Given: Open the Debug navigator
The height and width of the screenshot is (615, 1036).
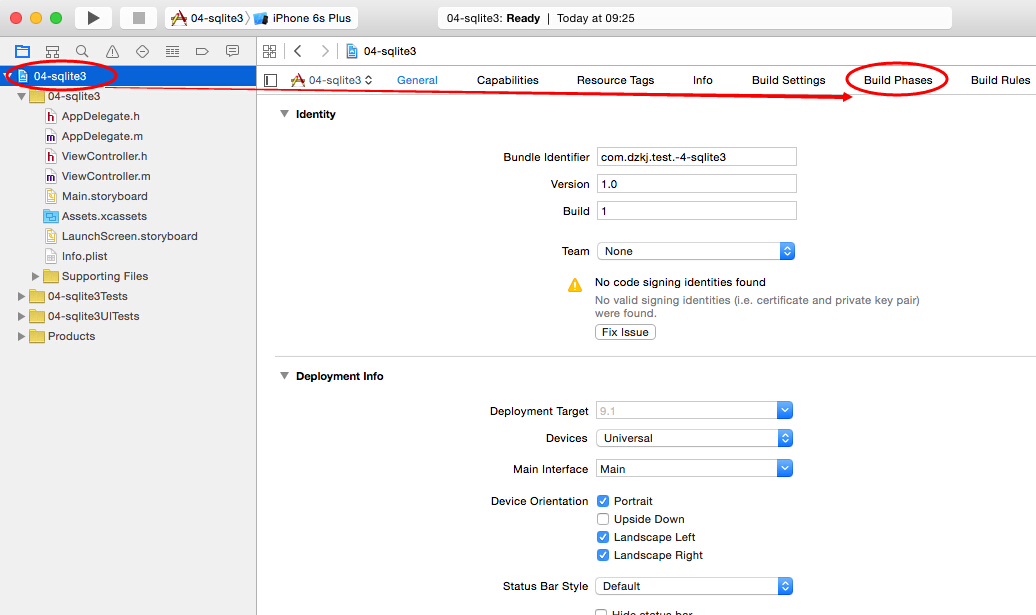Looking at the screenshot, I should [172, 51].
